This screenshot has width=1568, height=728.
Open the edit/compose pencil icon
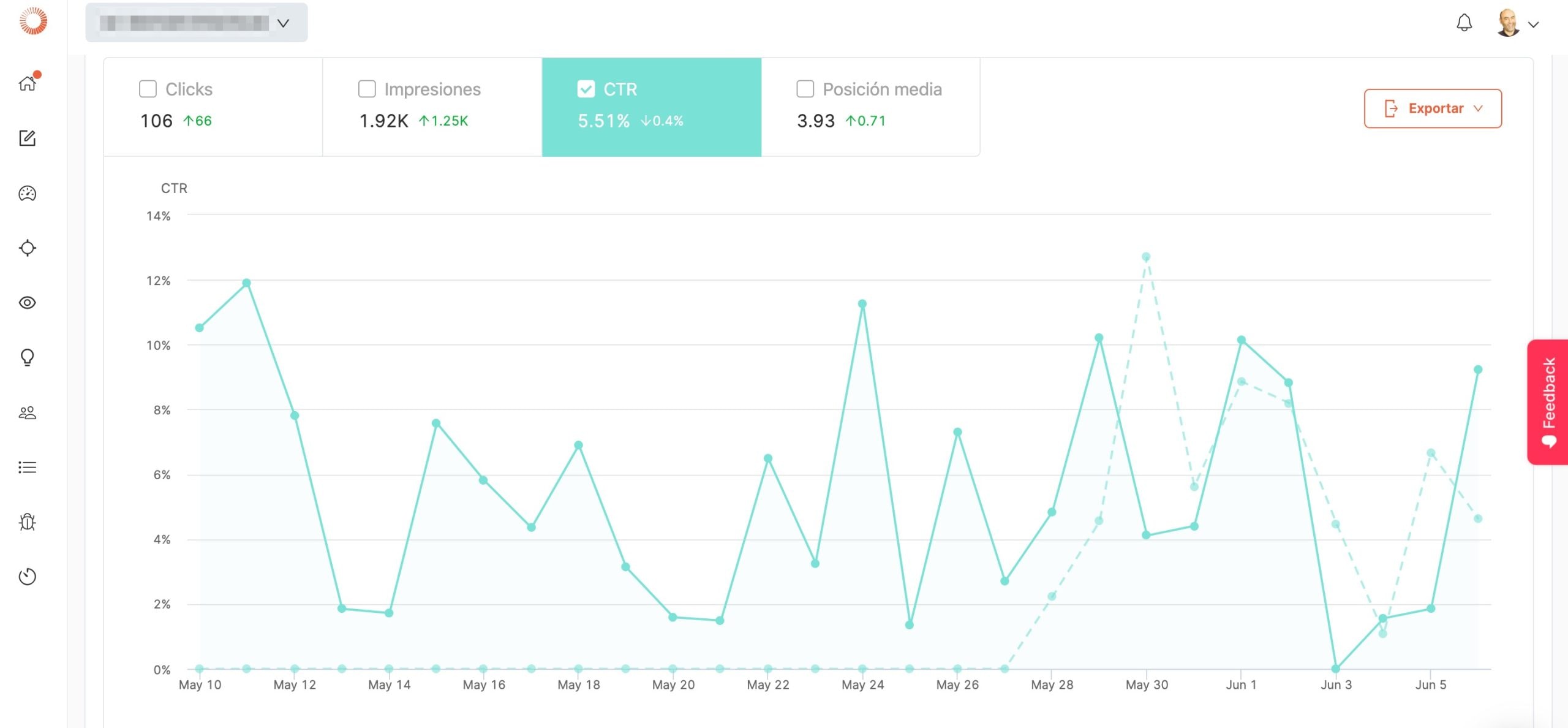[x=27, y=138]
